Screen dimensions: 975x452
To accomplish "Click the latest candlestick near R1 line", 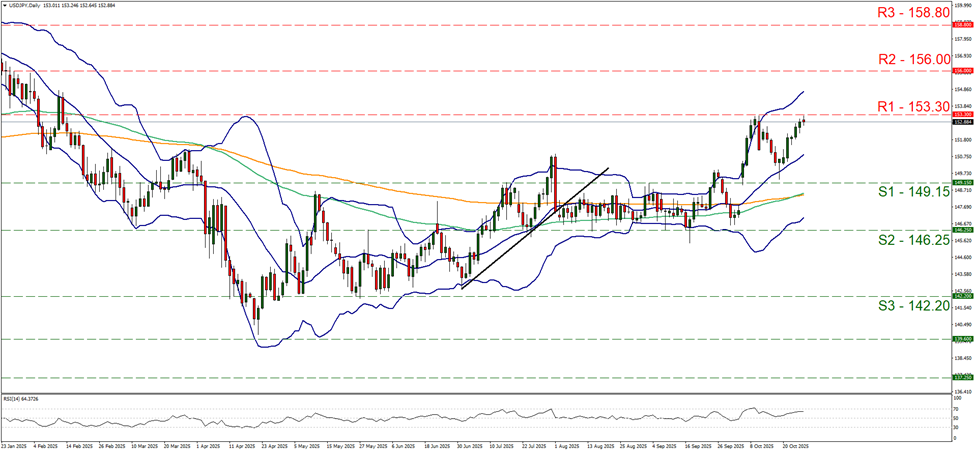I will click(802, 122).
